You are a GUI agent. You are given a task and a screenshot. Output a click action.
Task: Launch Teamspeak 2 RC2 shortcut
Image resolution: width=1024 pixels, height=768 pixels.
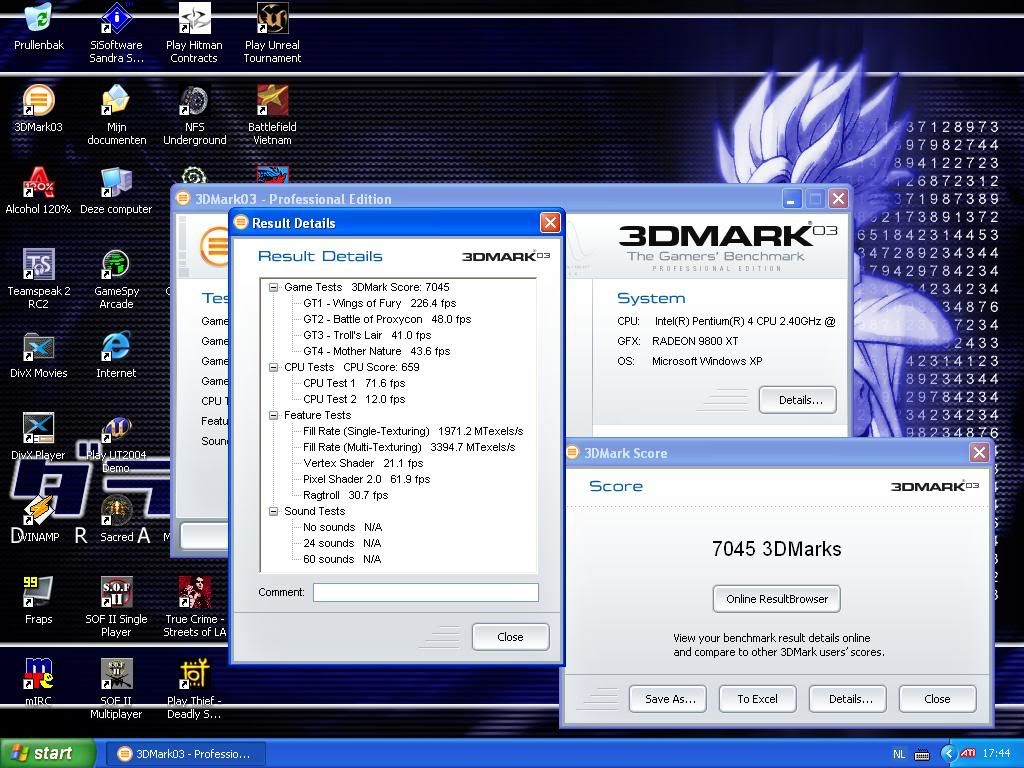click(39, 279)
